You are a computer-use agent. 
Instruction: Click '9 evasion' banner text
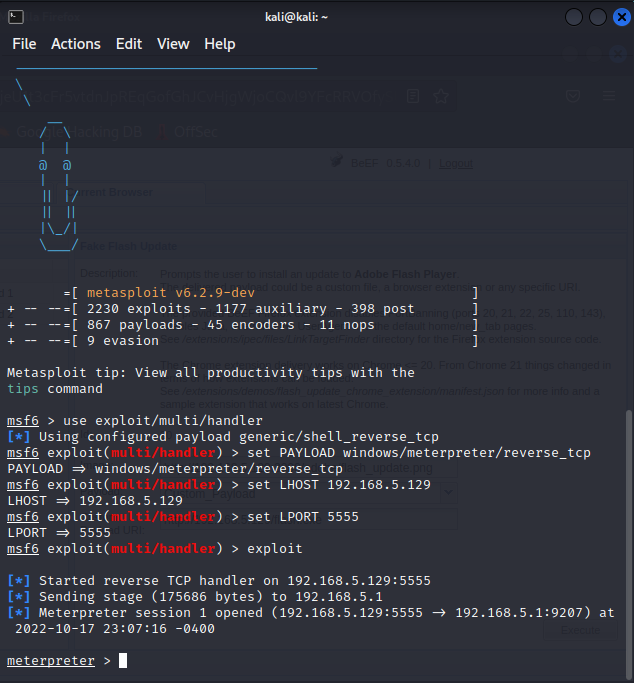pyautogui.click(x=123, y=341)
